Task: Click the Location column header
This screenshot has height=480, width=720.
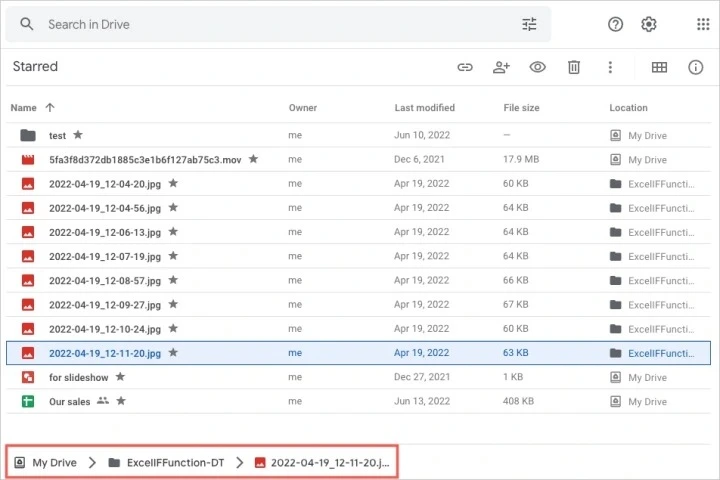Action: click(x=628, y=107)
